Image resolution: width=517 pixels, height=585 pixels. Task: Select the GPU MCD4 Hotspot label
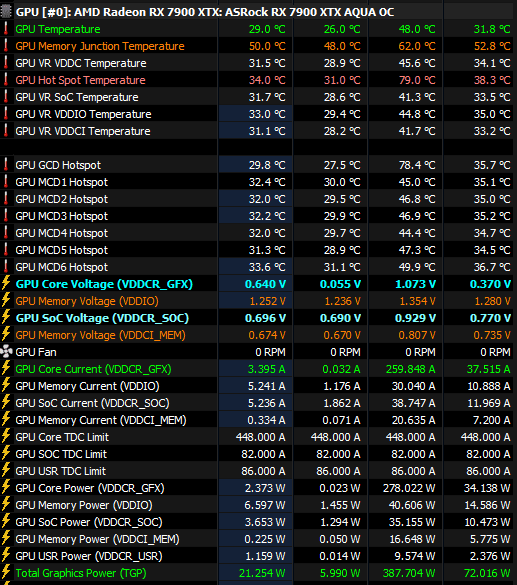[x=62, y=233]
